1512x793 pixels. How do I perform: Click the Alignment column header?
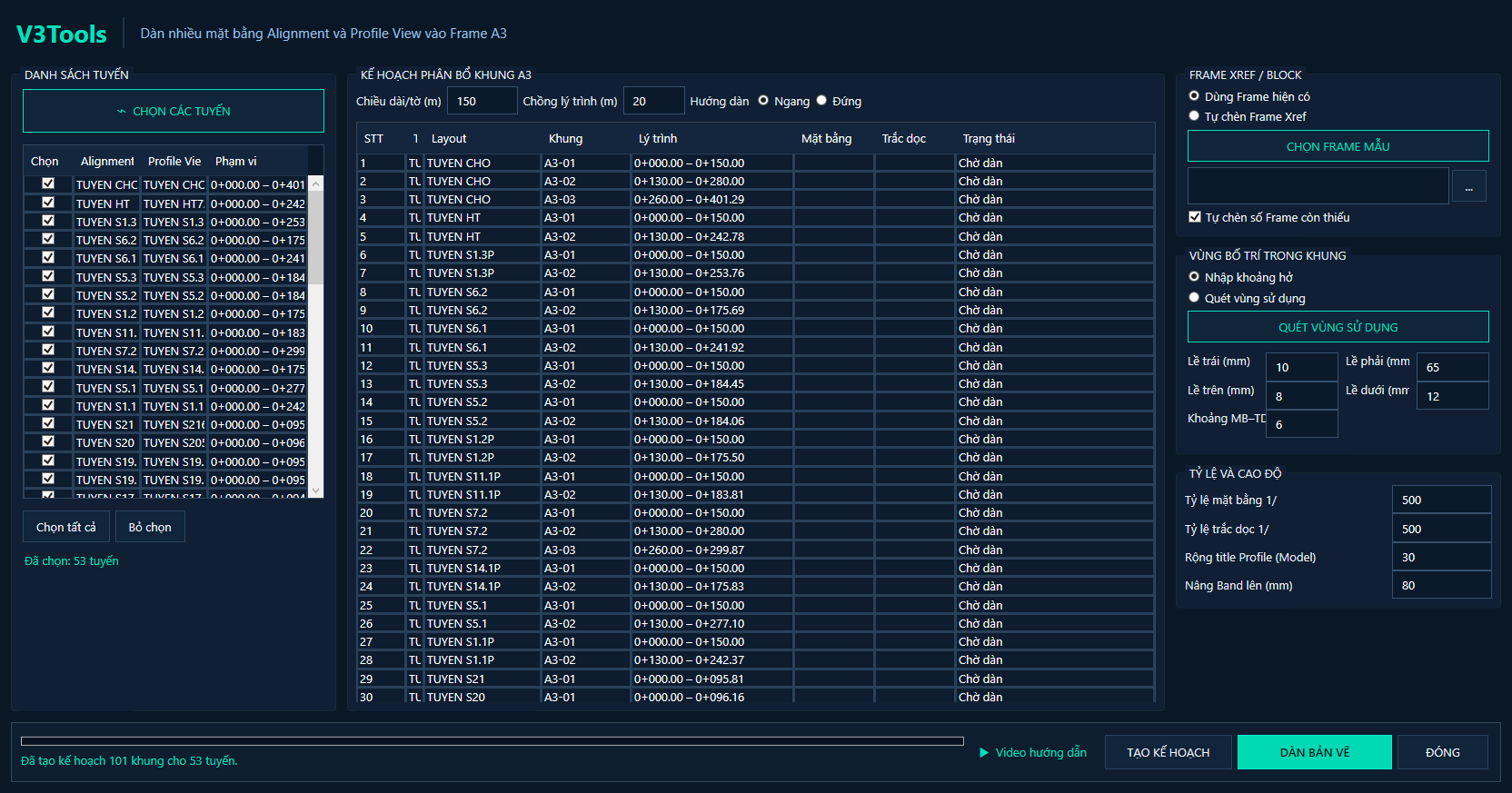[x=107, y=161]
